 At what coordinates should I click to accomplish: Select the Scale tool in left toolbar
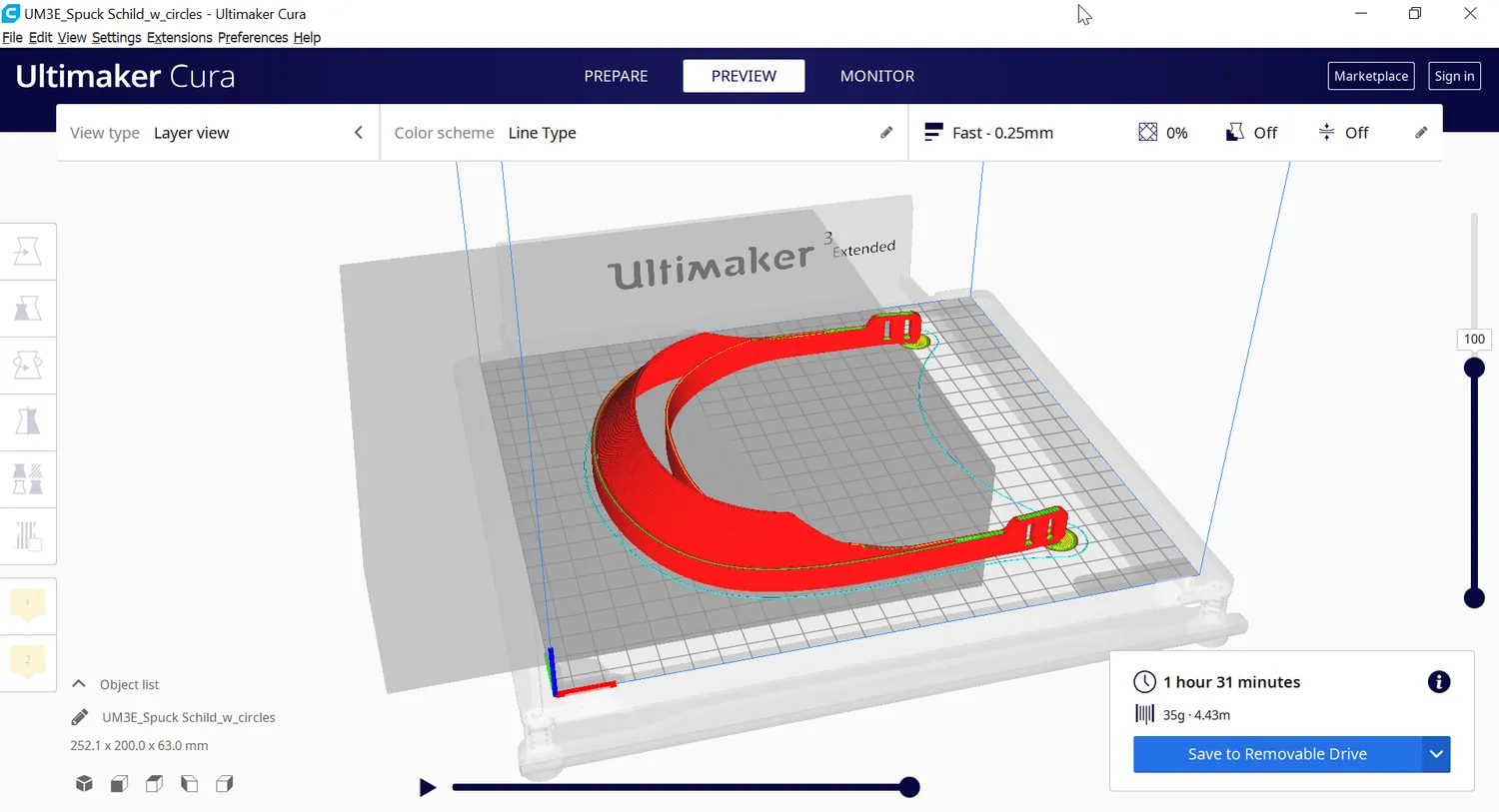[x=28, y=308]
